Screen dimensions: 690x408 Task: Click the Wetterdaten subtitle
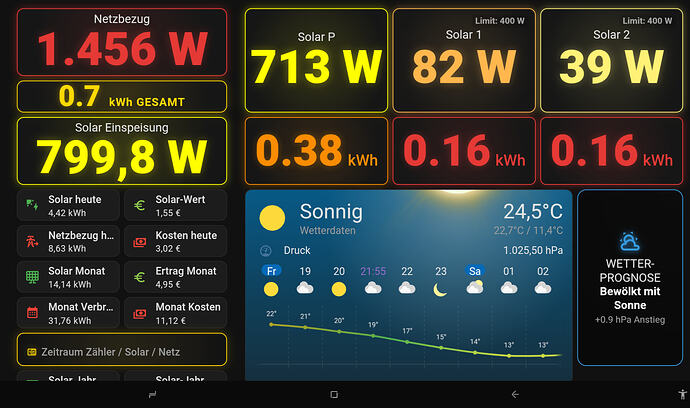tap(327, 230)
